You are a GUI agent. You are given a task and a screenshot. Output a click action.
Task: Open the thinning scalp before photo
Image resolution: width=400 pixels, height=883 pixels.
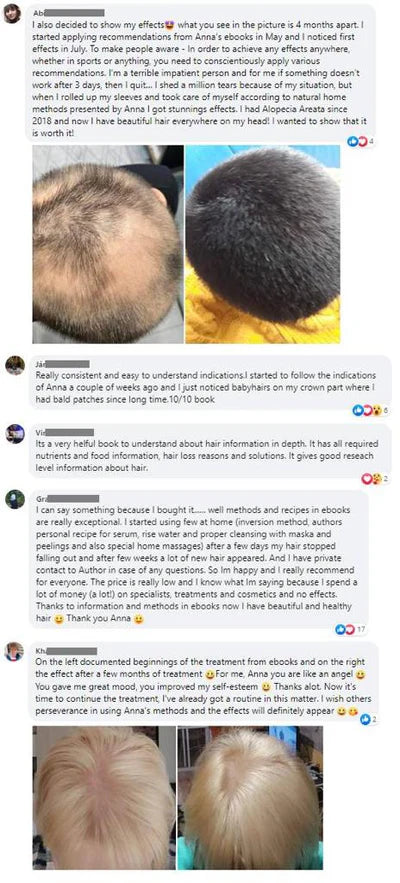pos(108,244)
